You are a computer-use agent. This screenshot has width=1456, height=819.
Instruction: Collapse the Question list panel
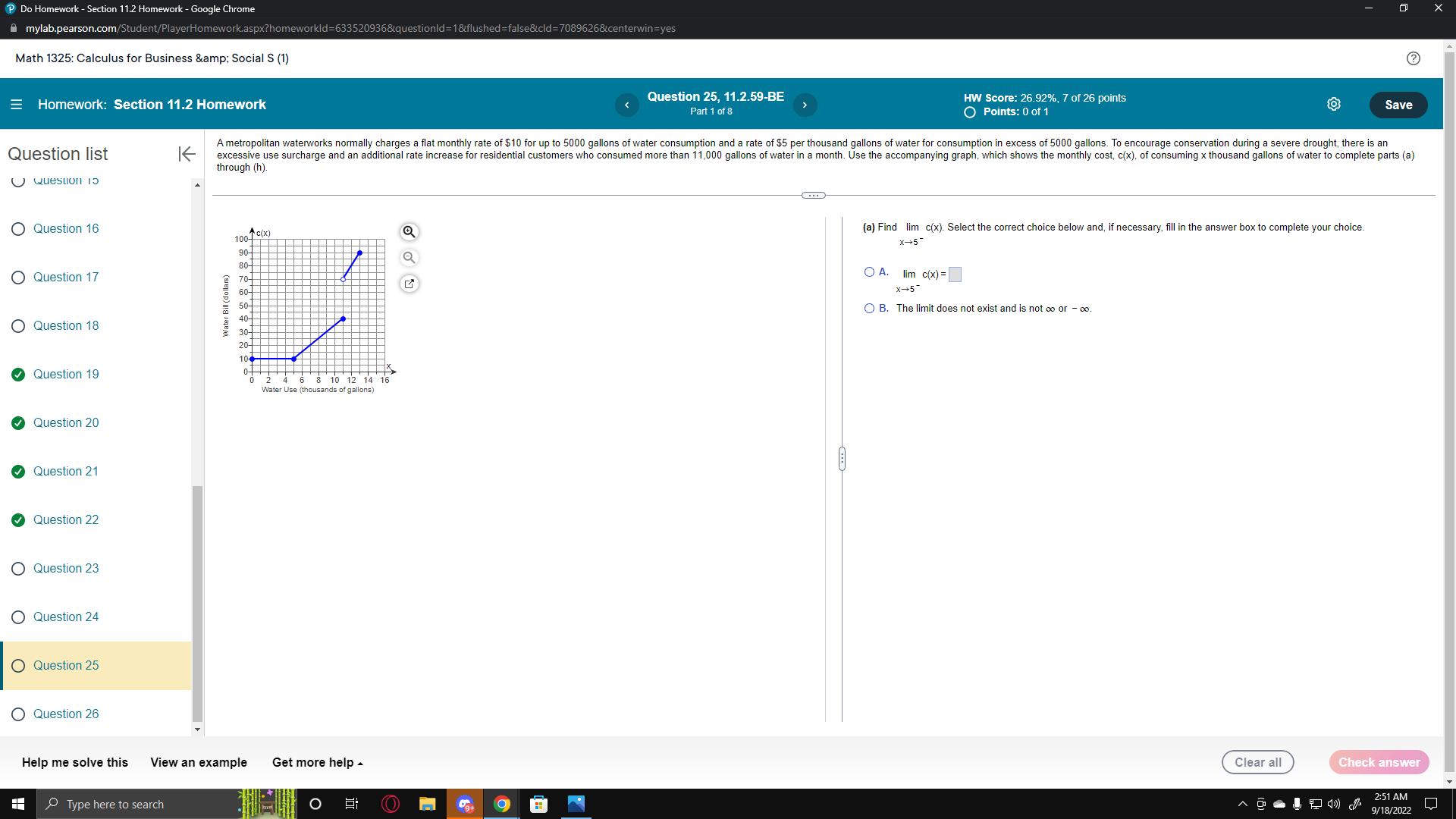click(186, 154)
